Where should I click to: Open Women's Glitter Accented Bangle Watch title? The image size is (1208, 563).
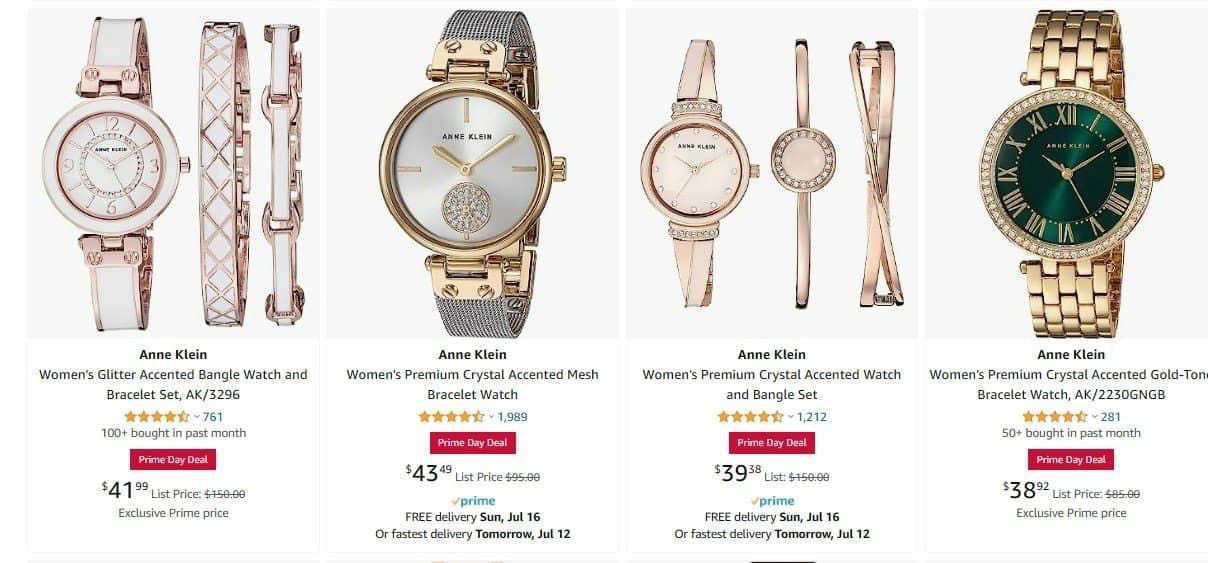173,384
